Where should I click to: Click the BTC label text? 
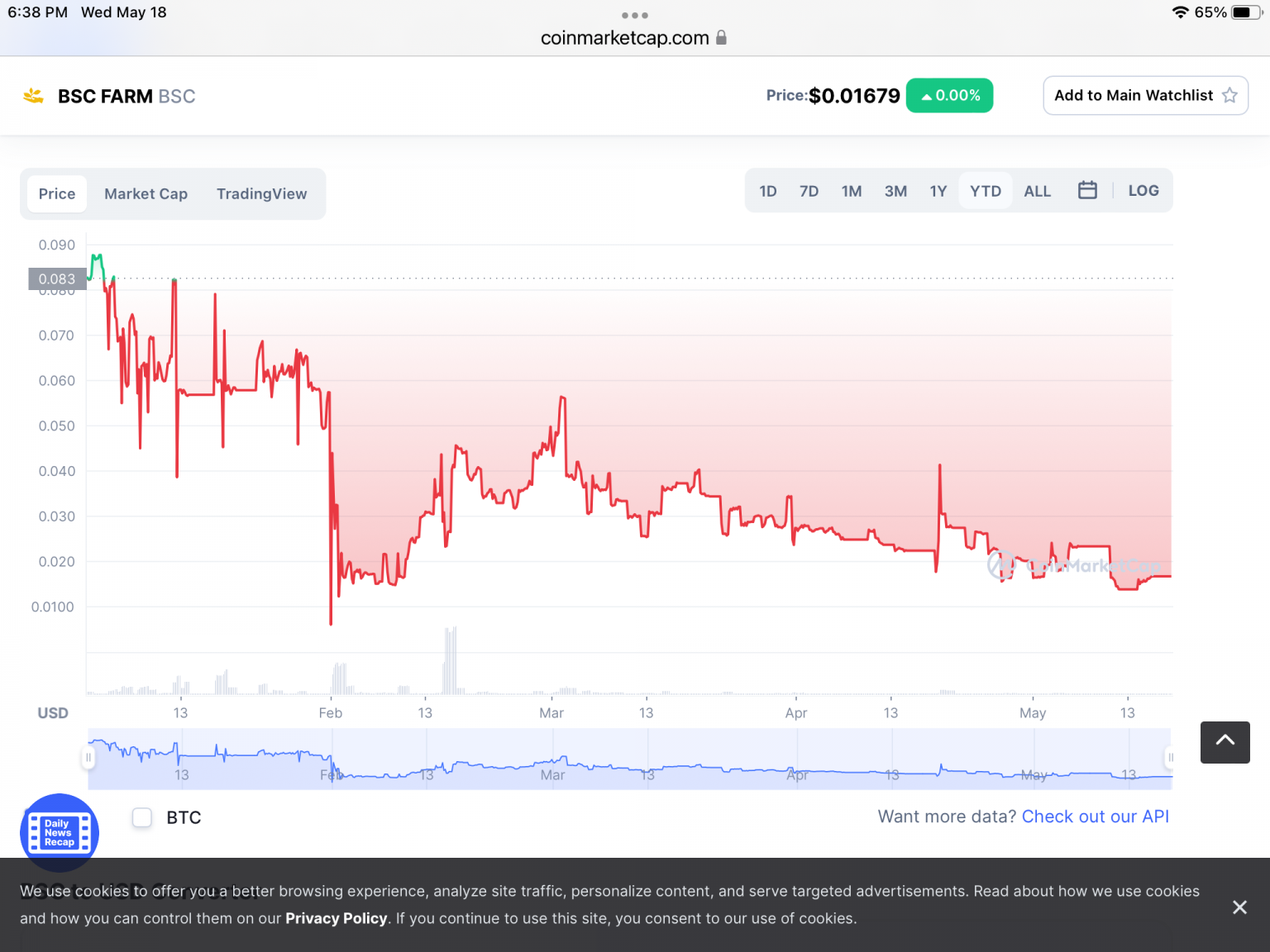point(184,817)
